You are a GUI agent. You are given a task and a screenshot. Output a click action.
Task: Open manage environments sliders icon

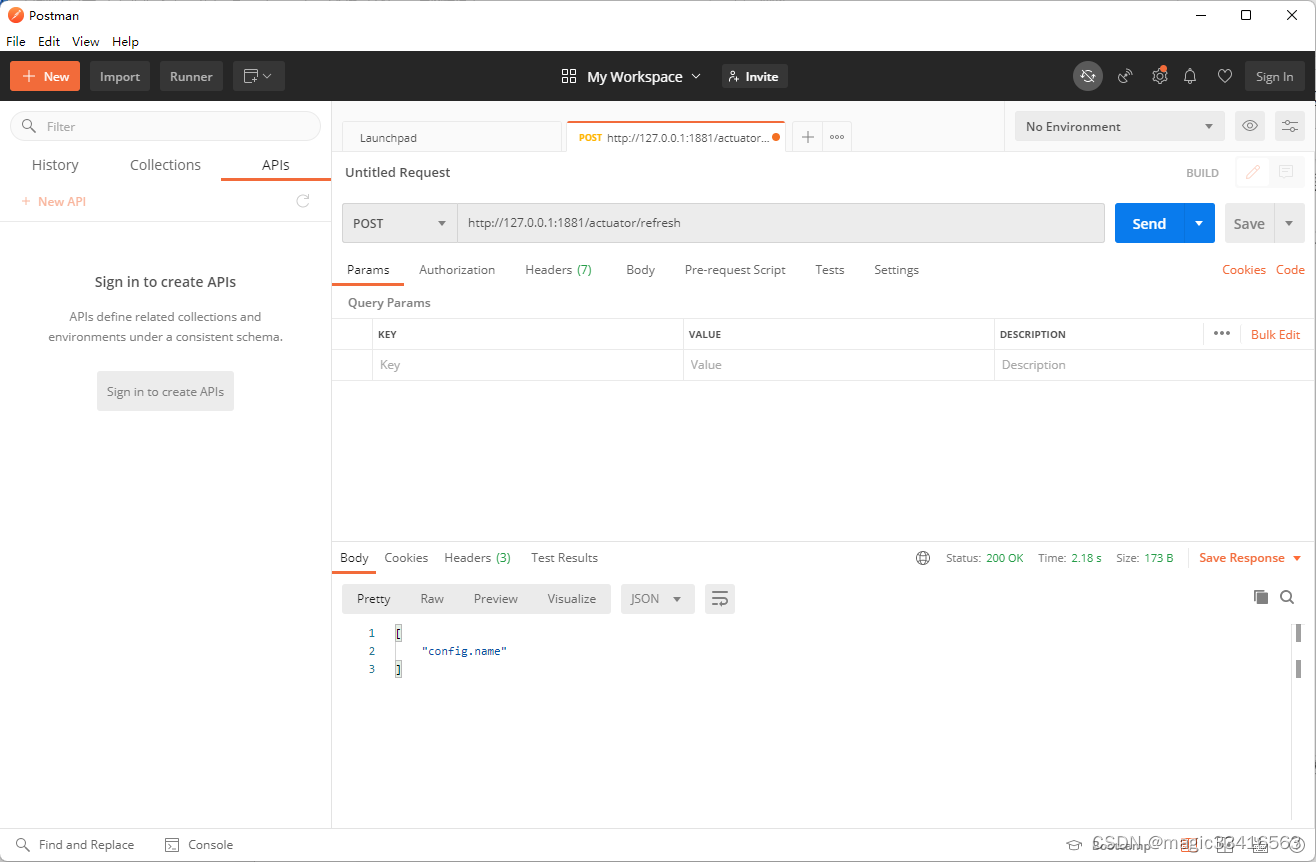1290,126
